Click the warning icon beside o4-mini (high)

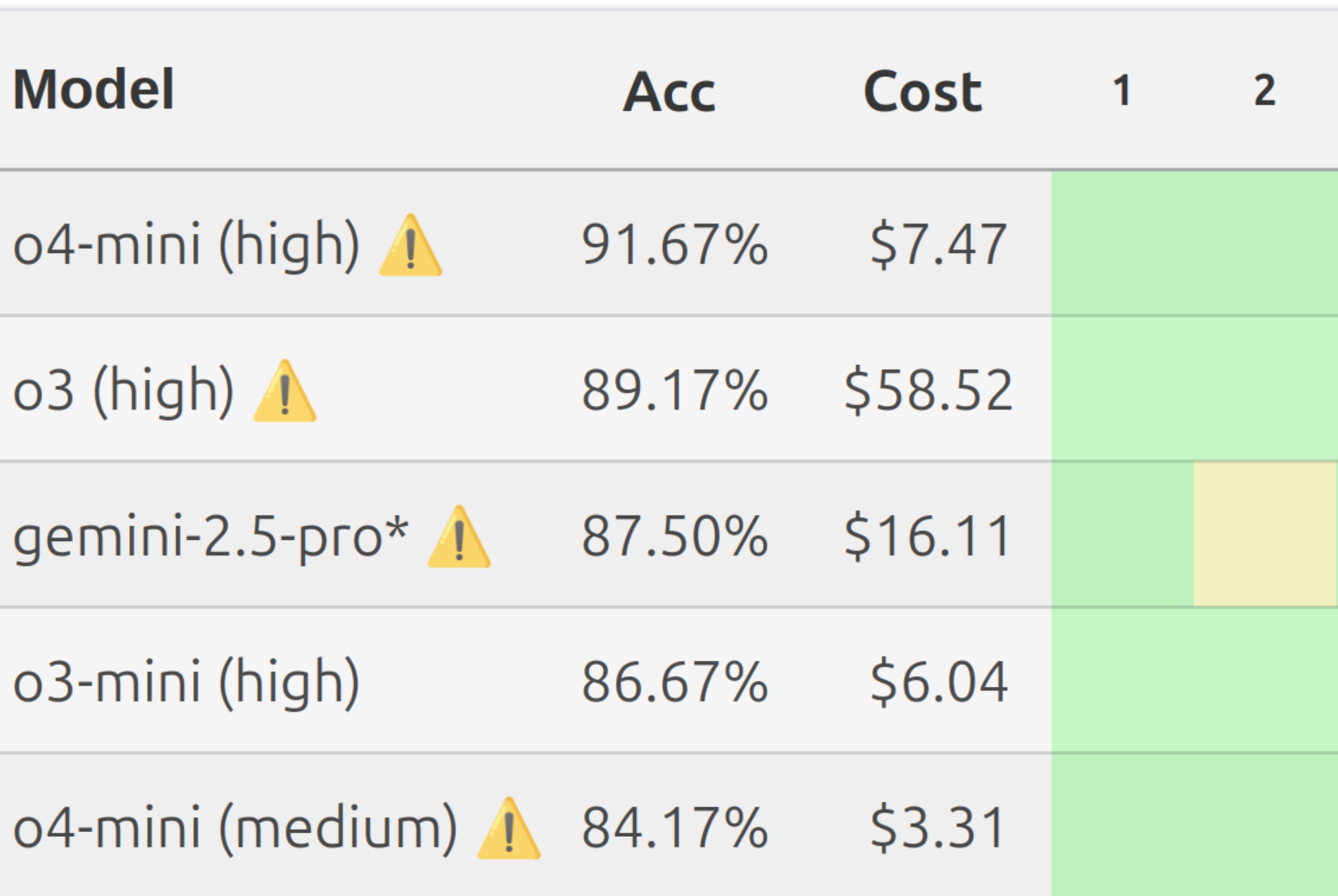pyautogui.click(x=410, y=246)
